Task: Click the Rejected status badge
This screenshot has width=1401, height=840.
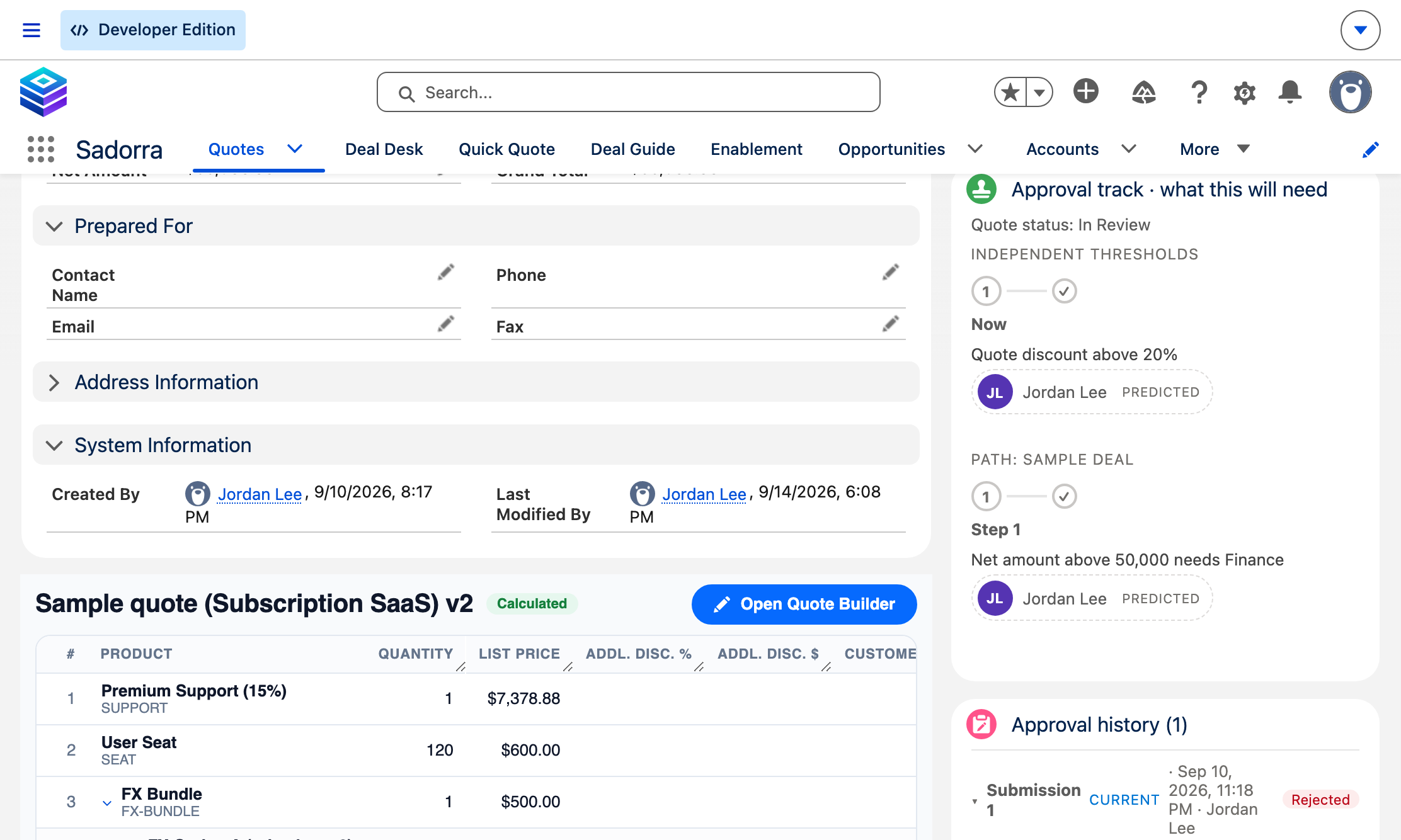Action: [1320, 800]
